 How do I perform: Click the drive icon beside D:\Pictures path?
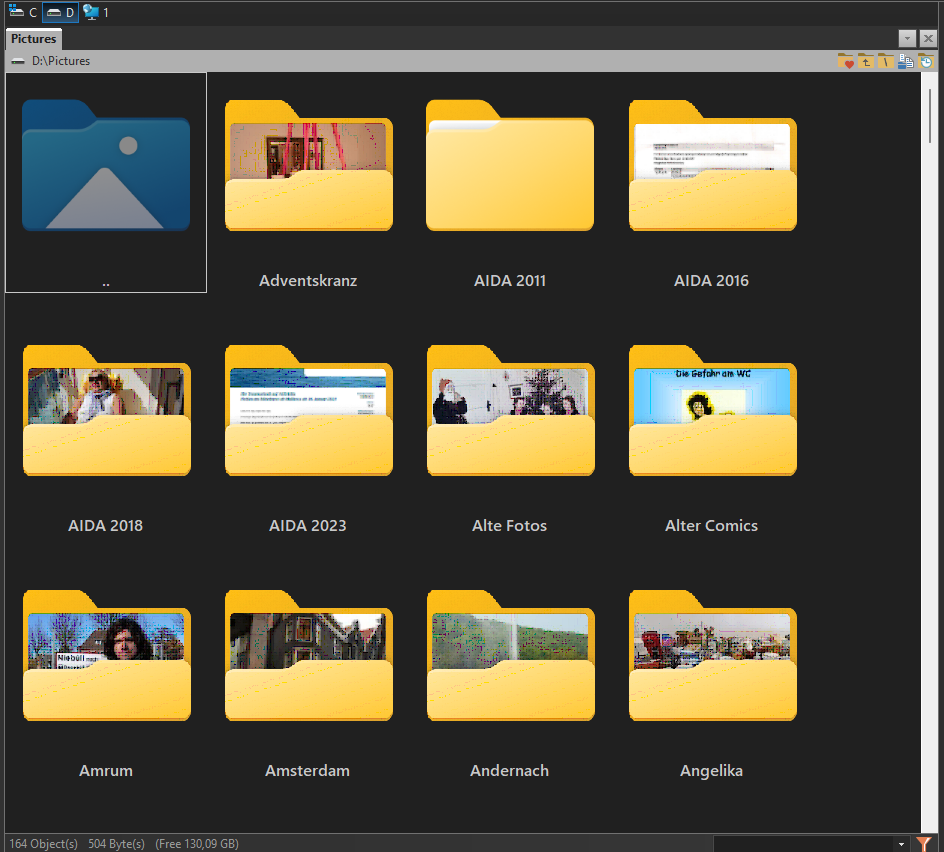pos(18,61)
